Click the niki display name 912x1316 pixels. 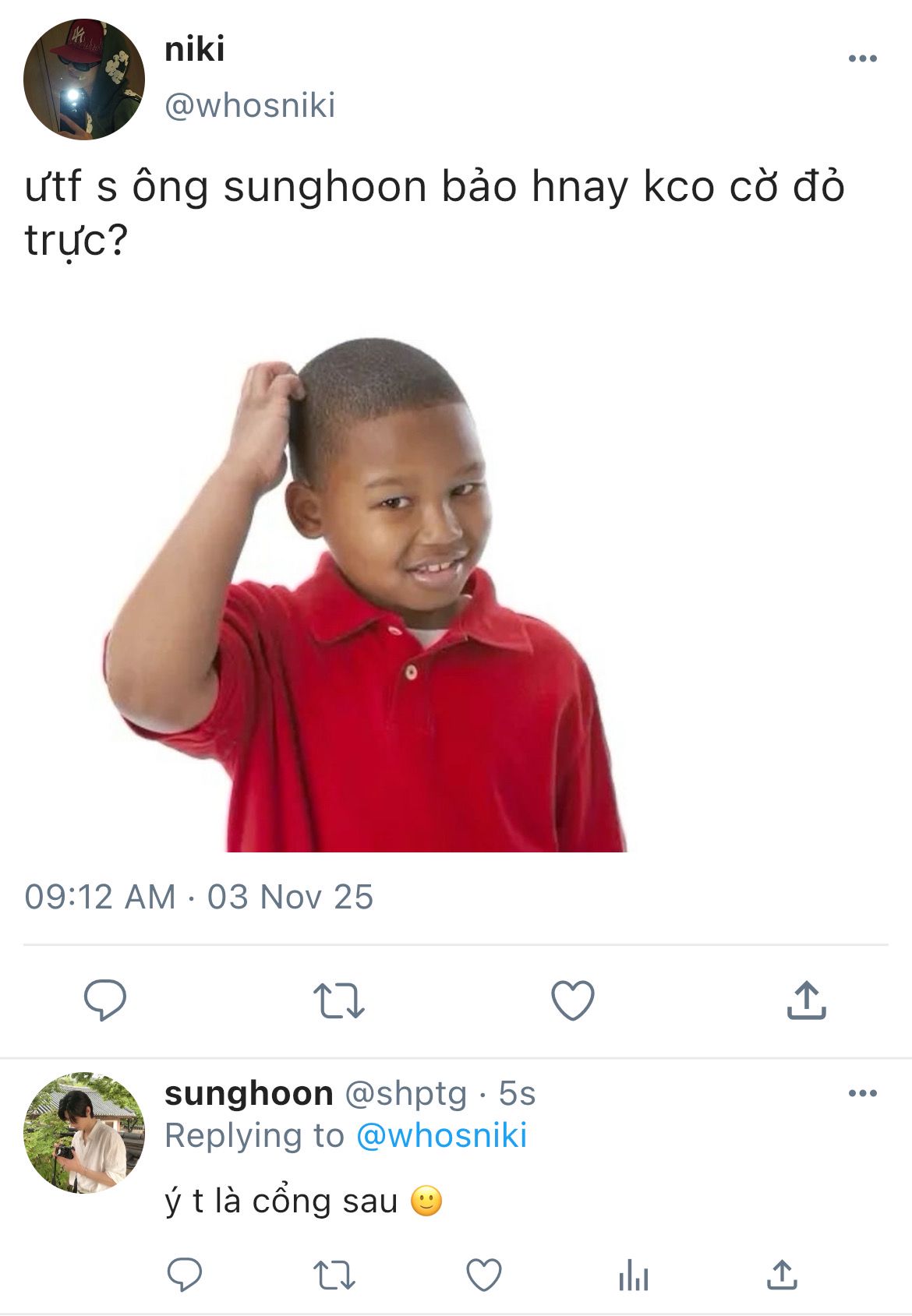195,49
